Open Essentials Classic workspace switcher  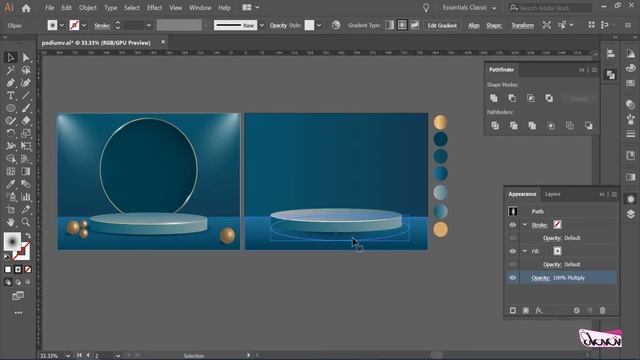469,8
